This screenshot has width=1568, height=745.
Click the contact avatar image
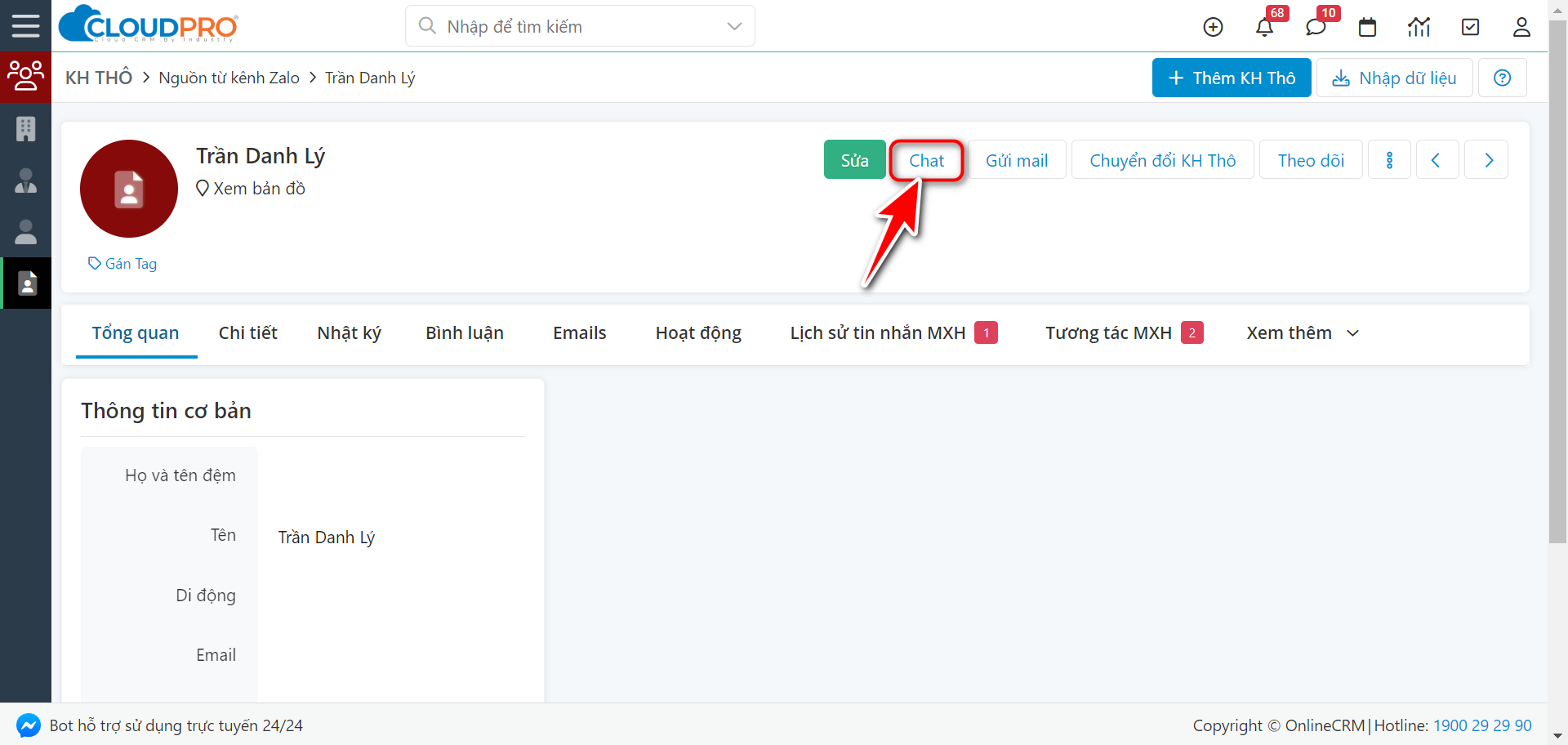[129, 189]
